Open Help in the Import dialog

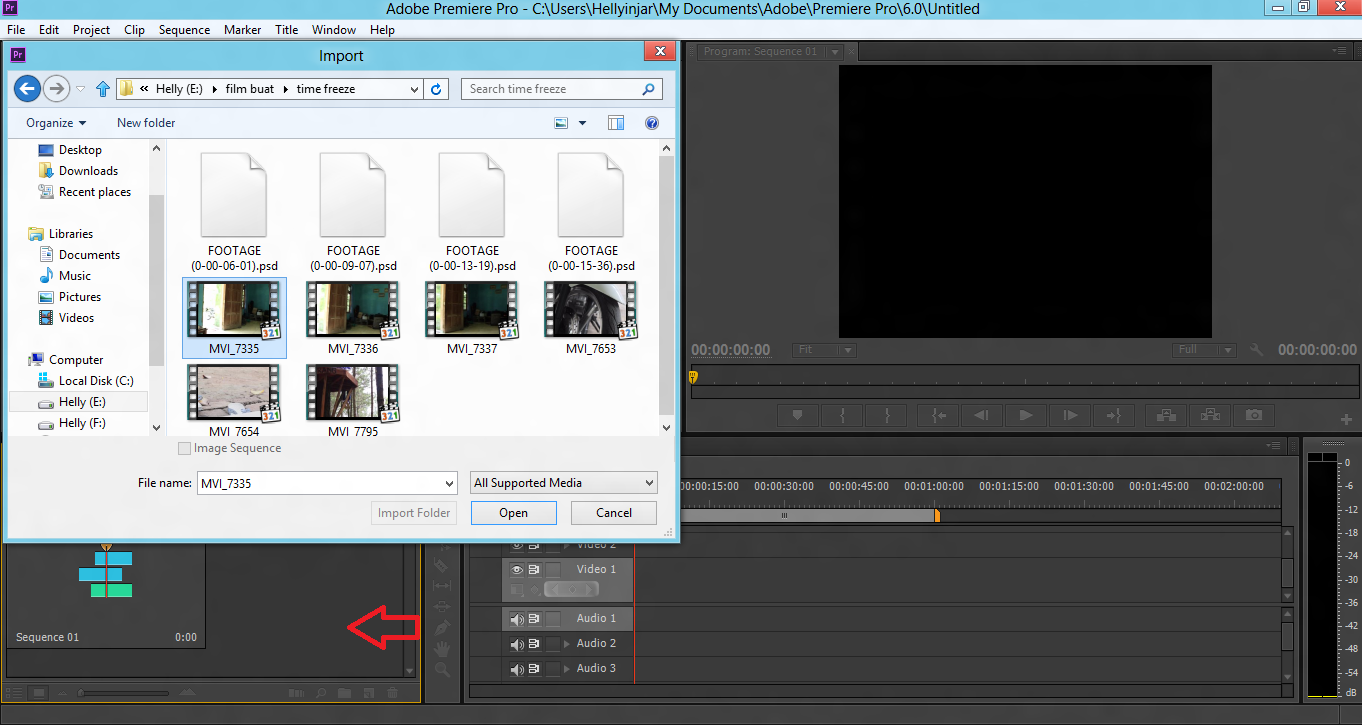[x=652, y=123]
